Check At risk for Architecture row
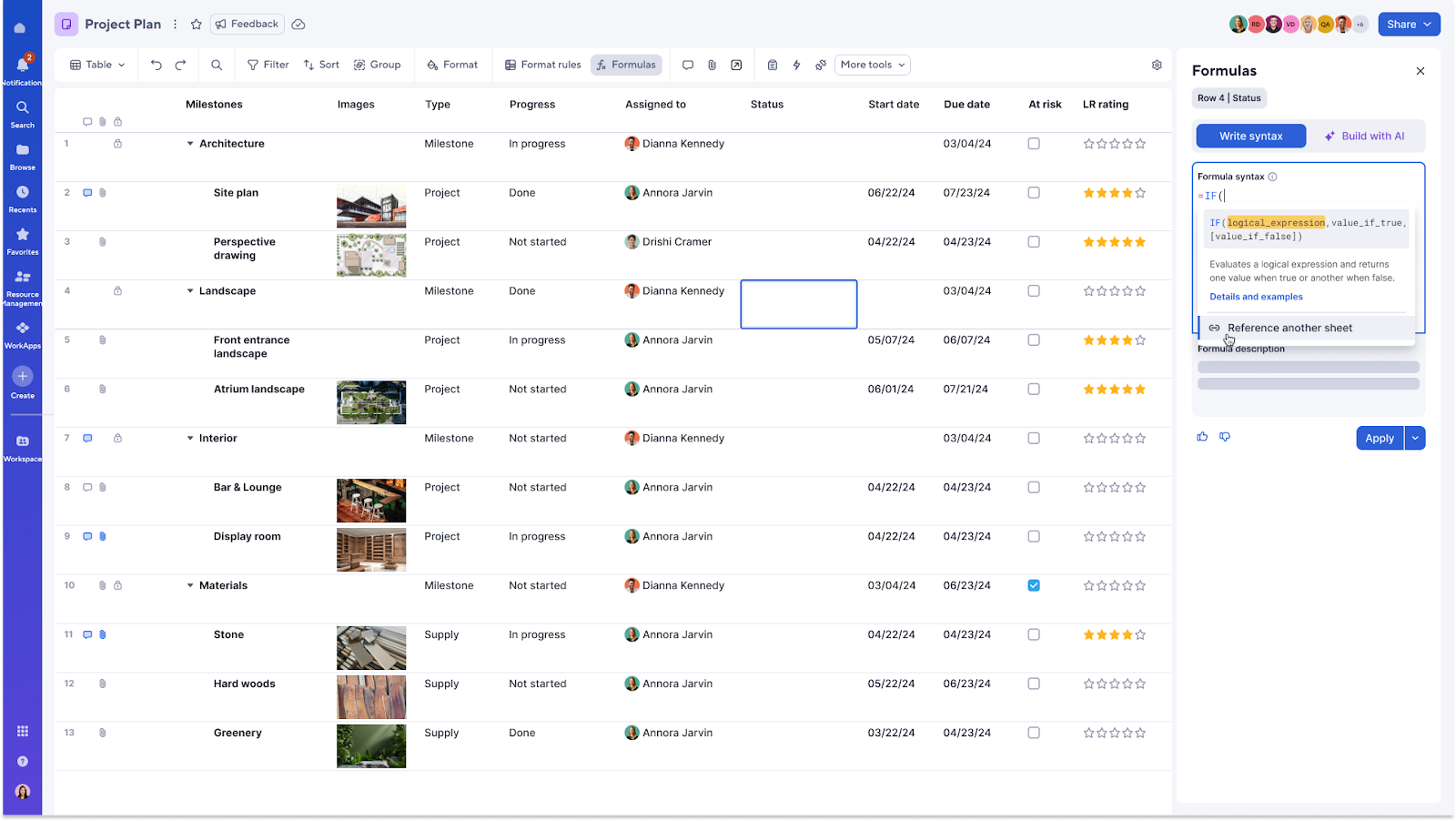1456x821 pixels. (1034, 144)
